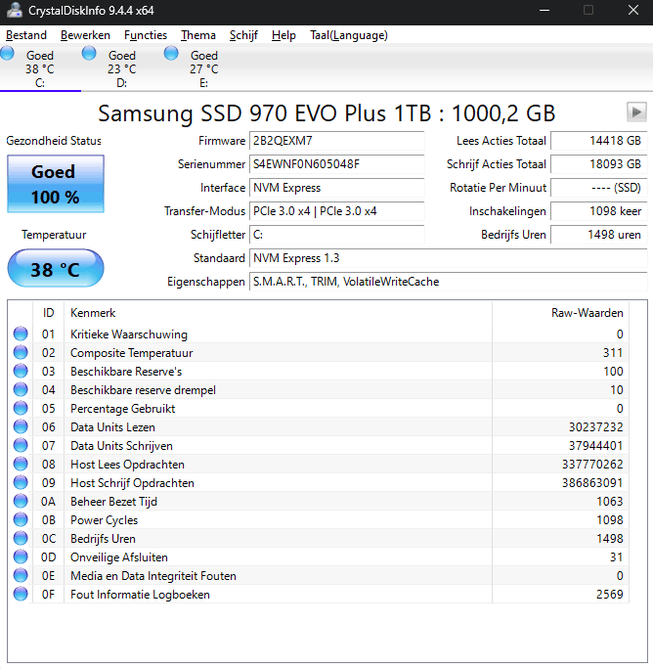The height and width of the screenshot is (668, 653).
Task: Click the Eigenschappen field
Action: pyautogui.click(x=448, y=281)
